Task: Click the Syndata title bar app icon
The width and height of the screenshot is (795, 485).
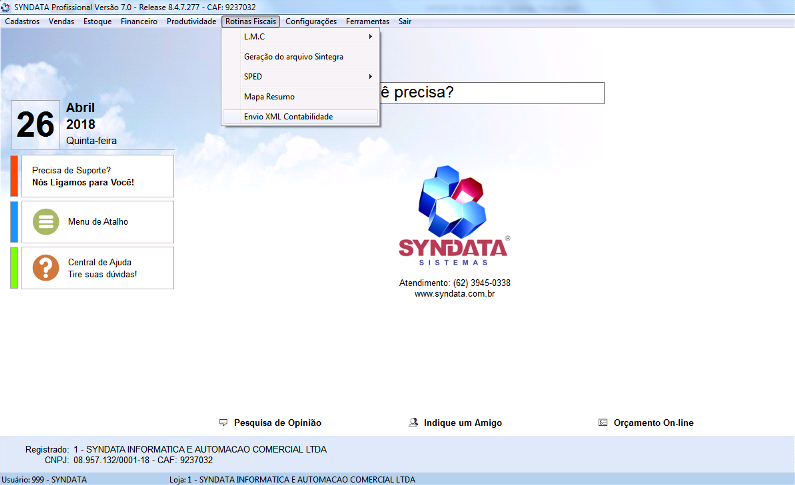Action: [x=6, y=7]
